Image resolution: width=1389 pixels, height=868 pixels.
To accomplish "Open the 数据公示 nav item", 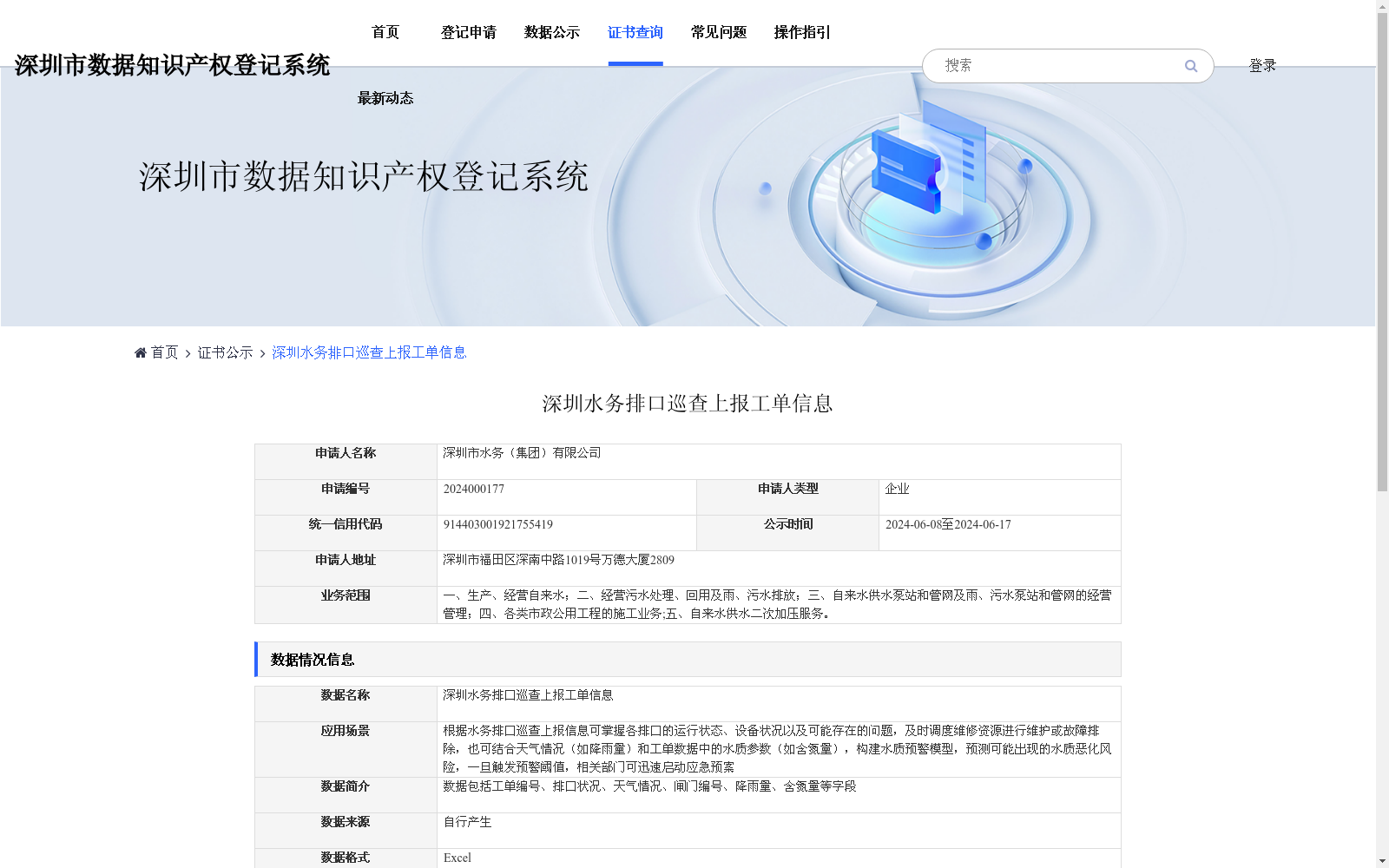I will 552,32.
